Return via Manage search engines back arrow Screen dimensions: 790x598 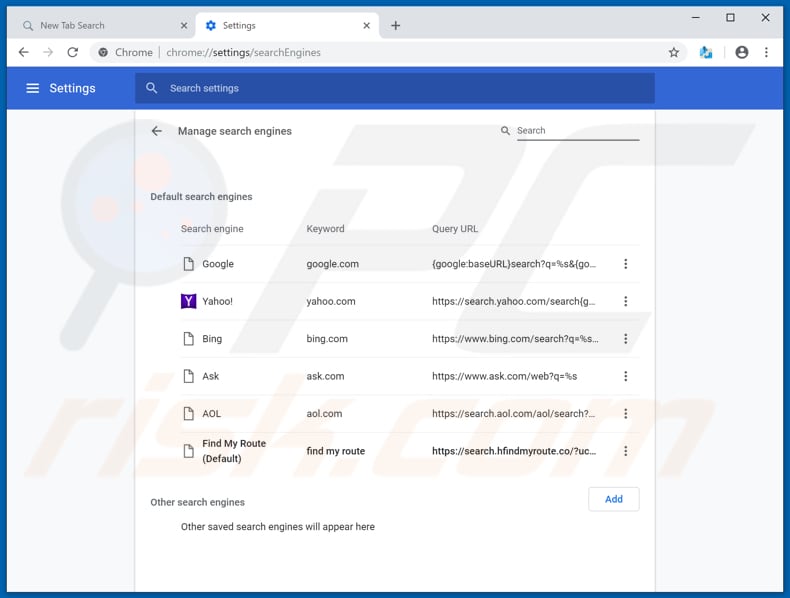pyautogui.click(x=157, y=131)
